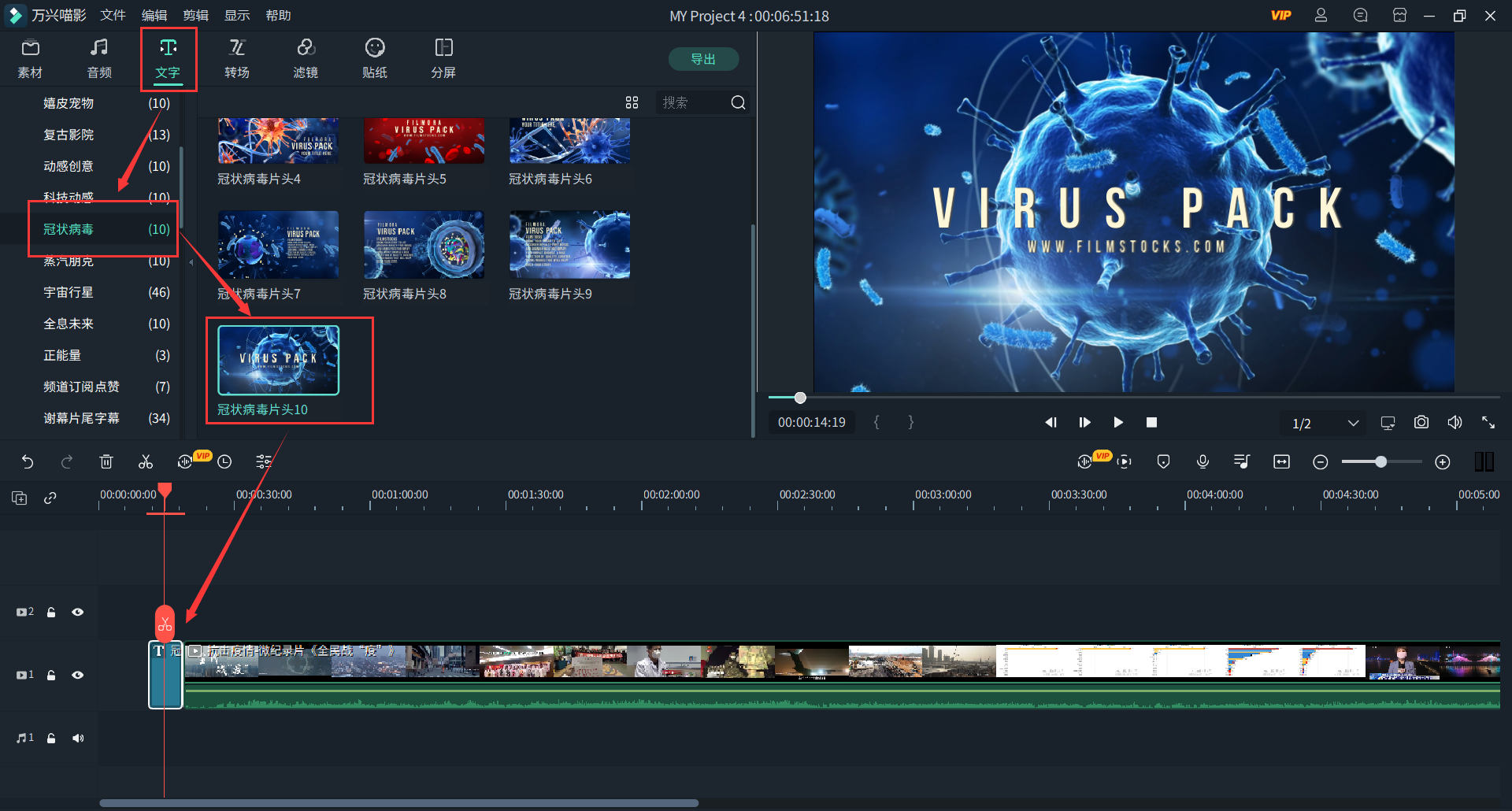The height and width of the screenshot is (811, 1512).
Task: Select the 嬉皮宠物 category
Action: point(106,103)
